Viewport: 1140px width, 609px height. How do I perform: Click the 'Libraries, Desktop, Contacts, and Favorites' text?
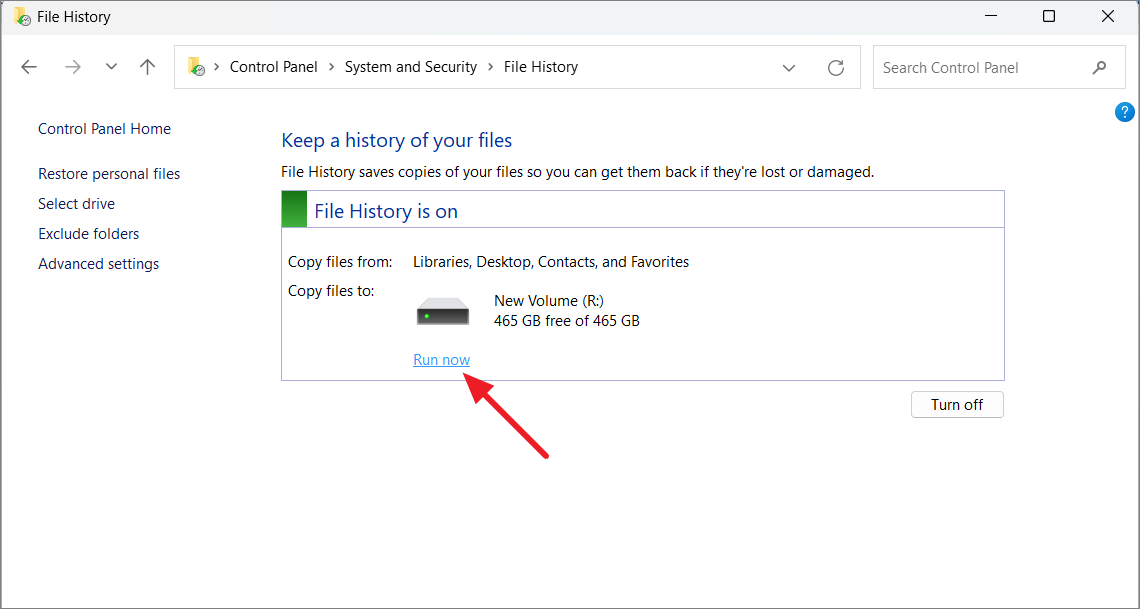tap(551, 262)
